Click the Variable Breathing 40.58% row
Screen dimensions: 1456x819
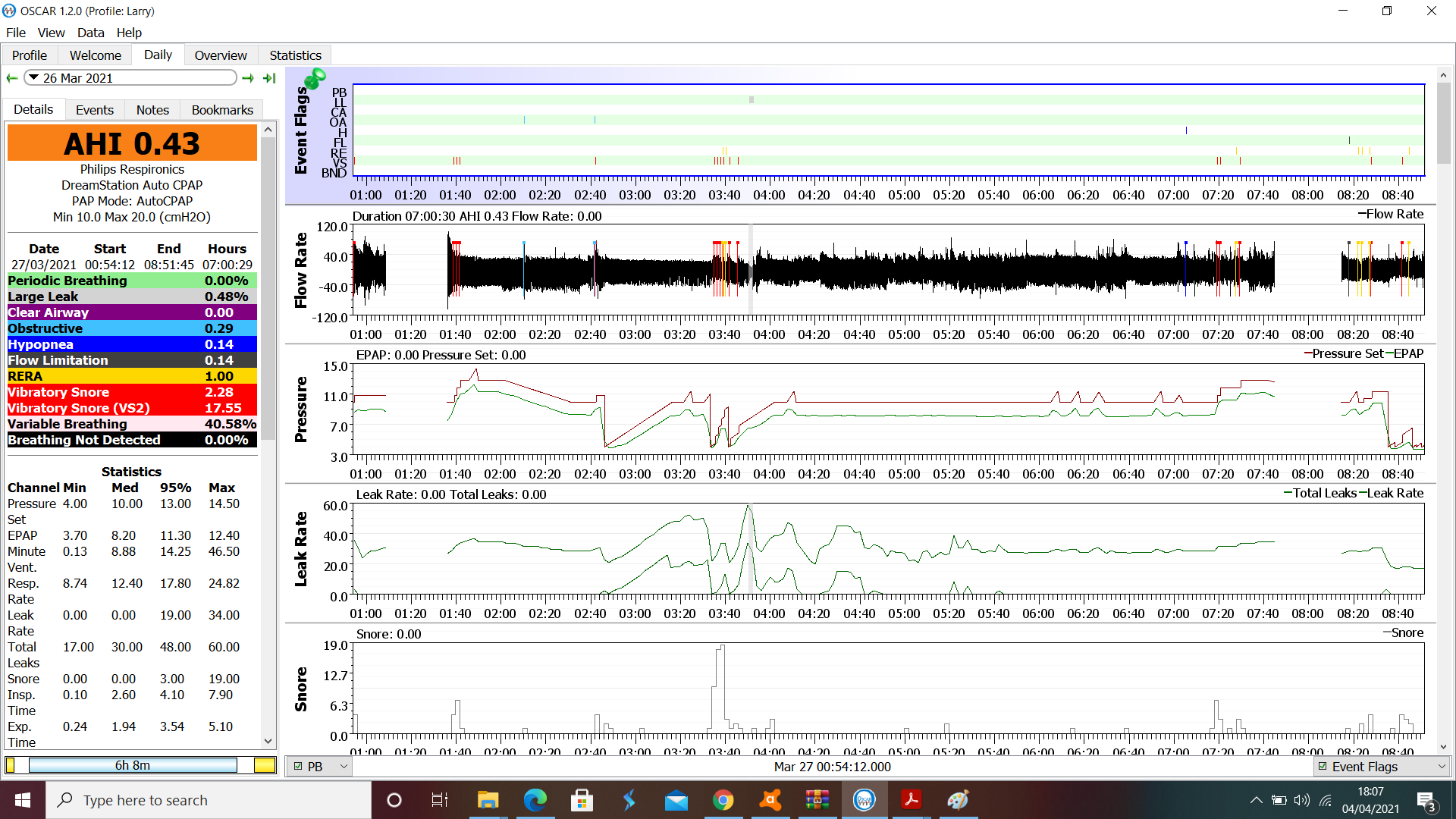pos(132,424)
